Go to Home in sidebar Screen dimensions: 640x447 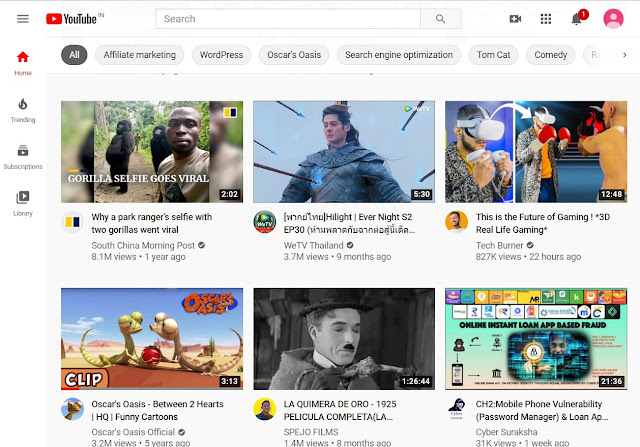tap(23, 64)
